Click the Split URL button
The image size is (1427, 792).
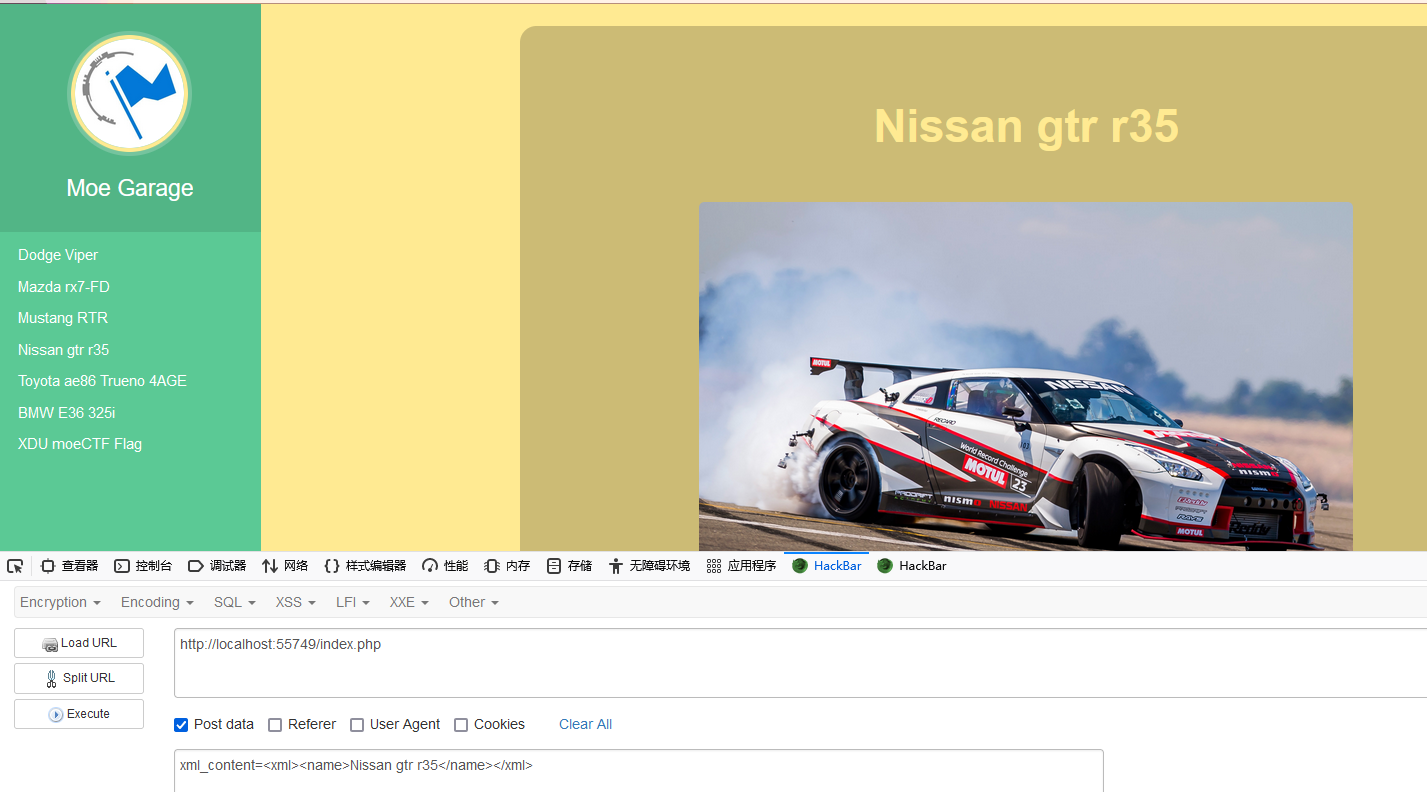[x=79, y=678]
